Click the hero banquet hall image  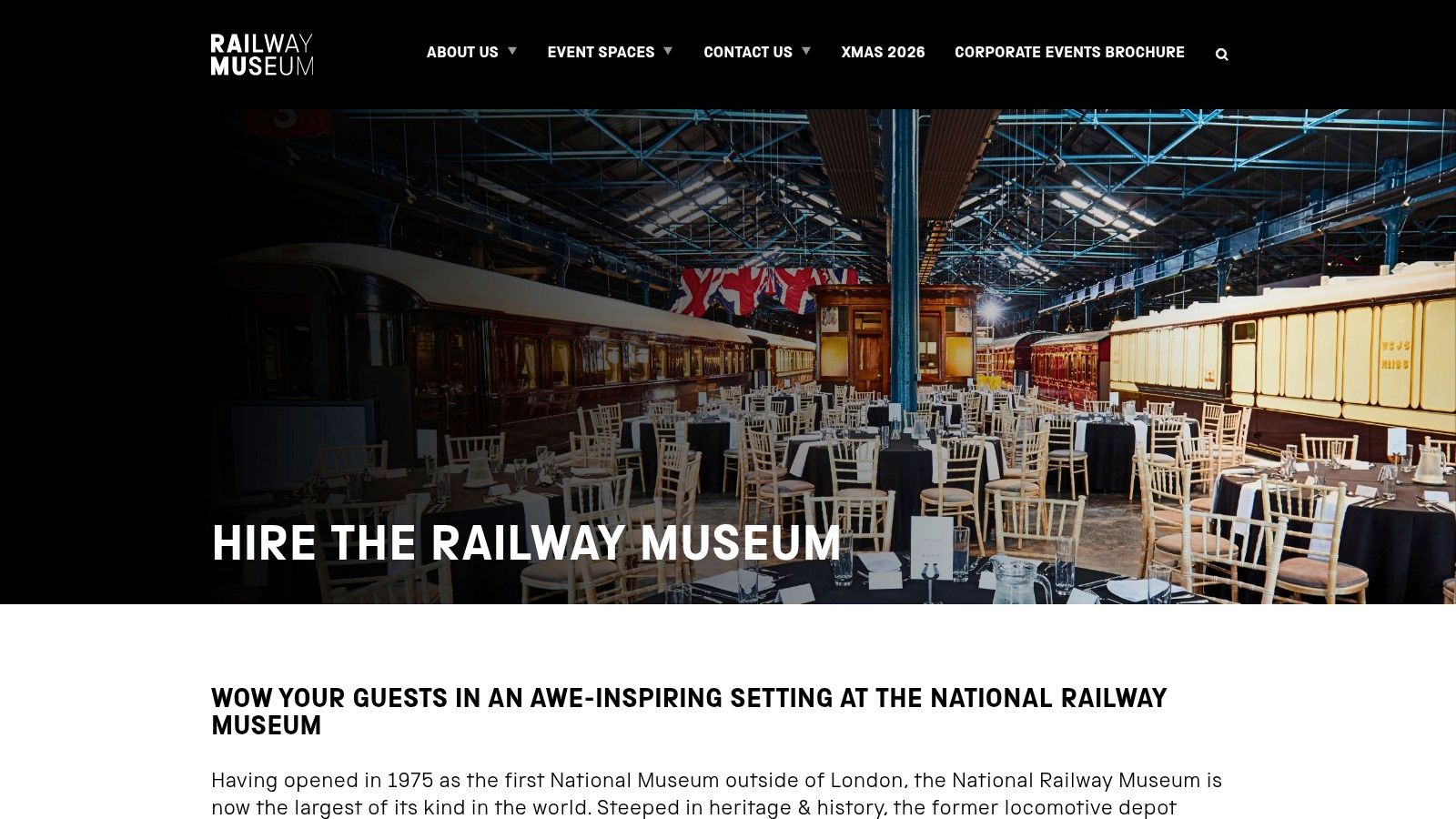coord(728,357)
